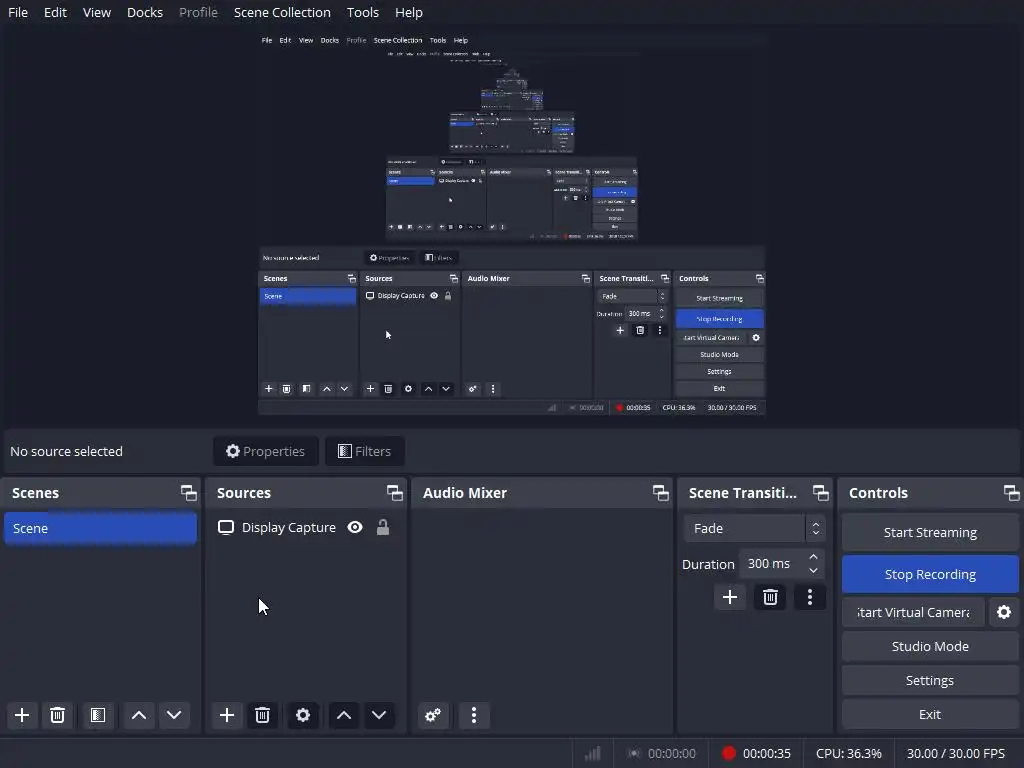Move scene up with arrow icon
Screen dimensions: 1024x768
(138, 715)
